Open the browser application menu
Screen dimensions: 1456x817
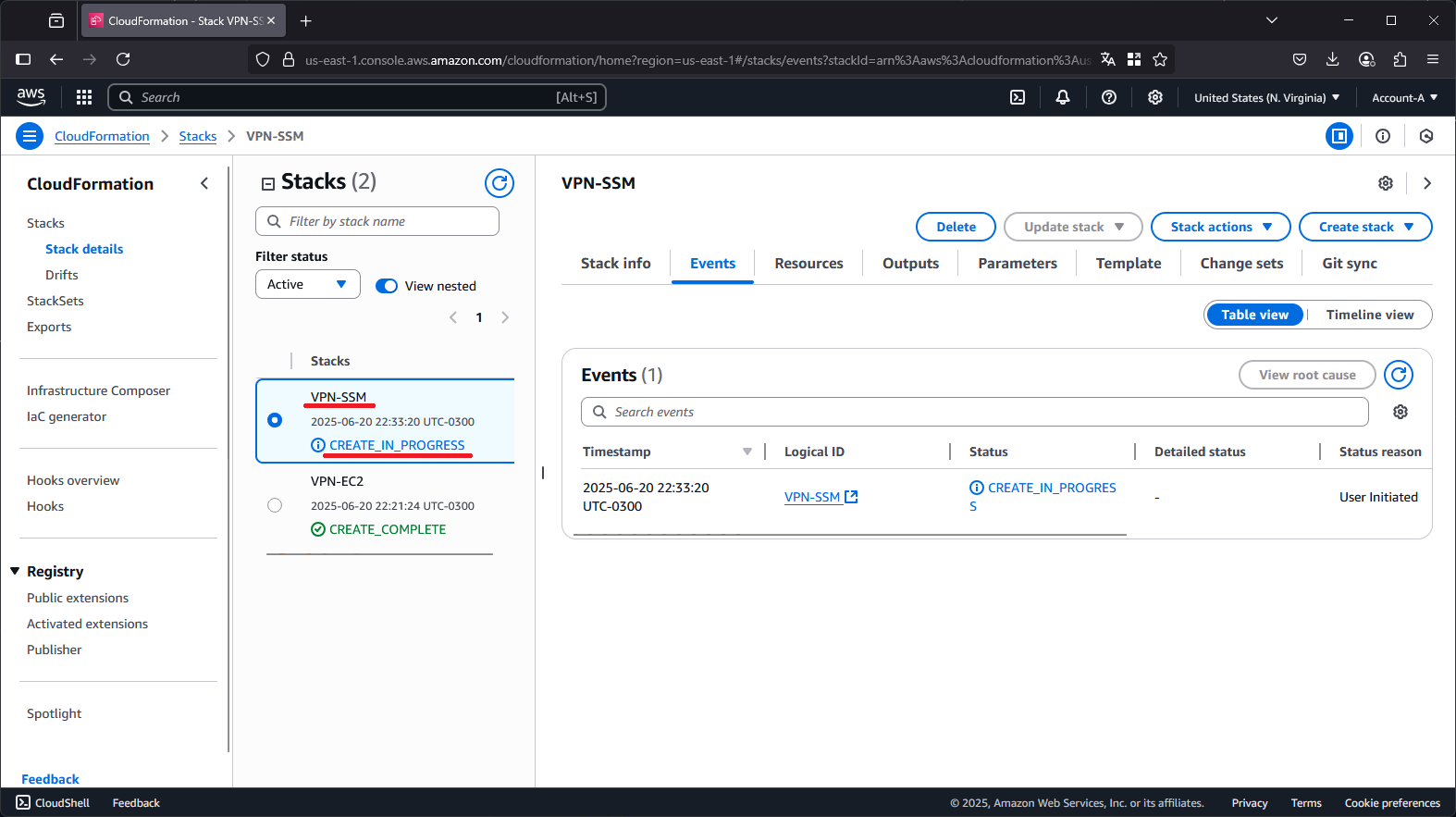(1433, 59)
